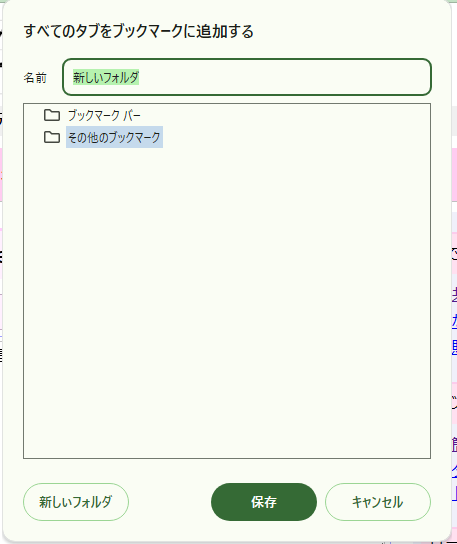Click the folder icon beside ブックマーク バー
This screenshot has width=457, height=544.
click(52, 115)
